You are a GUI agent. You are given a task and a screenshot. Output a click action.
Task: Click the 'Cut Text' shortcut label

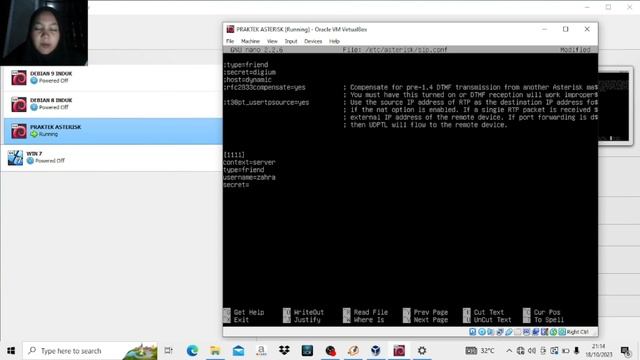(x=489, y=312)
